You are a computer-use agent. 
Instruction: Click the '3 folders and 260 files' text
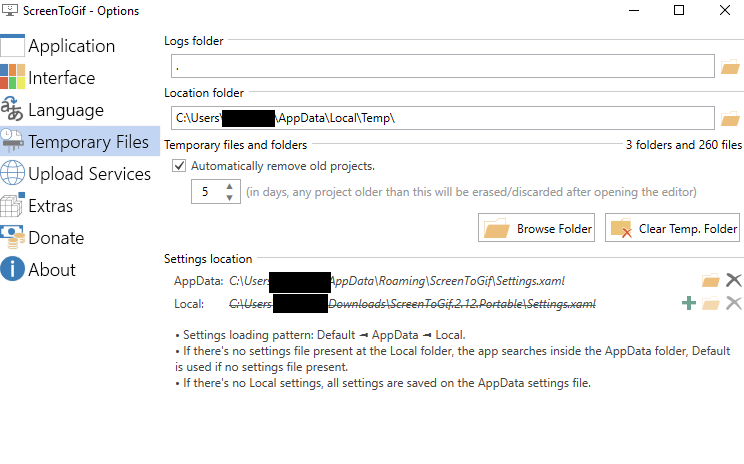[x=683, y=145]
